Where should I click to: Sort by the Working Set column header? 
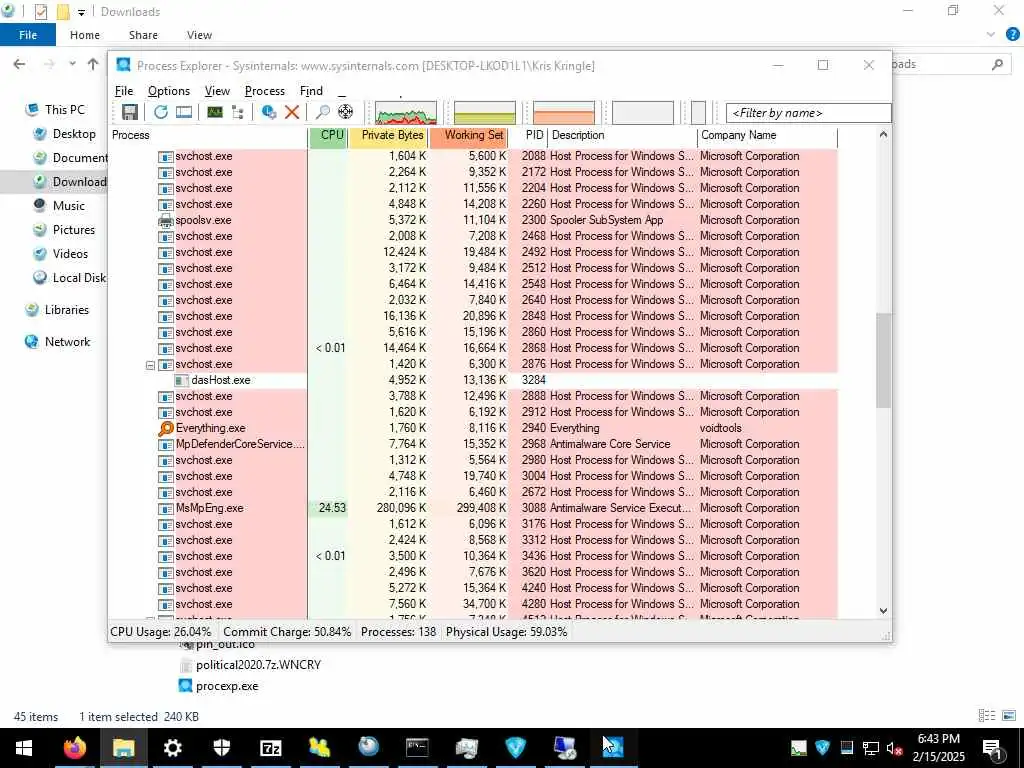[x=469, y=135]
